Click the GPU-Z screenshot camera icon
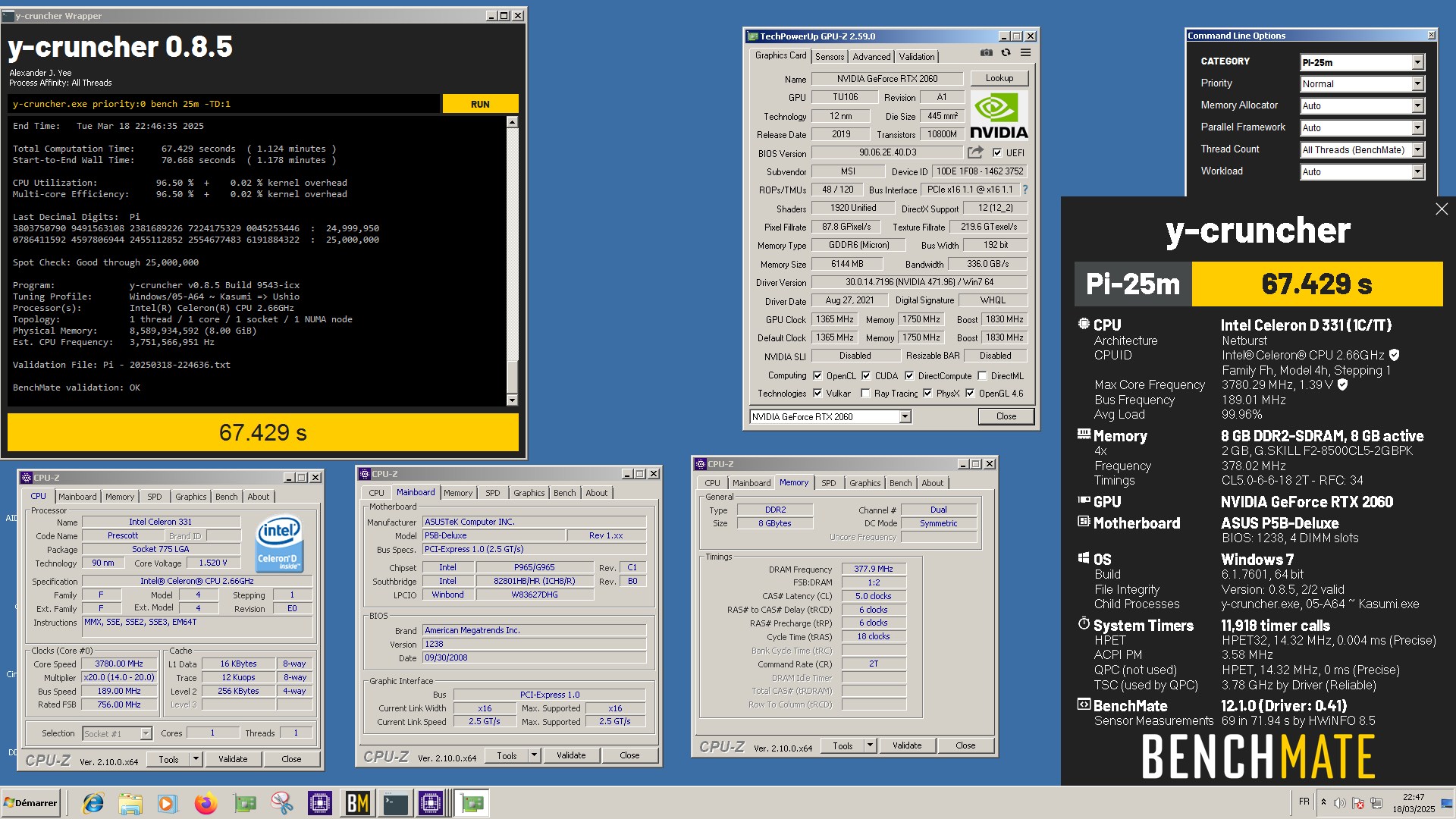Screen dimensions: 1456x819 986,53
